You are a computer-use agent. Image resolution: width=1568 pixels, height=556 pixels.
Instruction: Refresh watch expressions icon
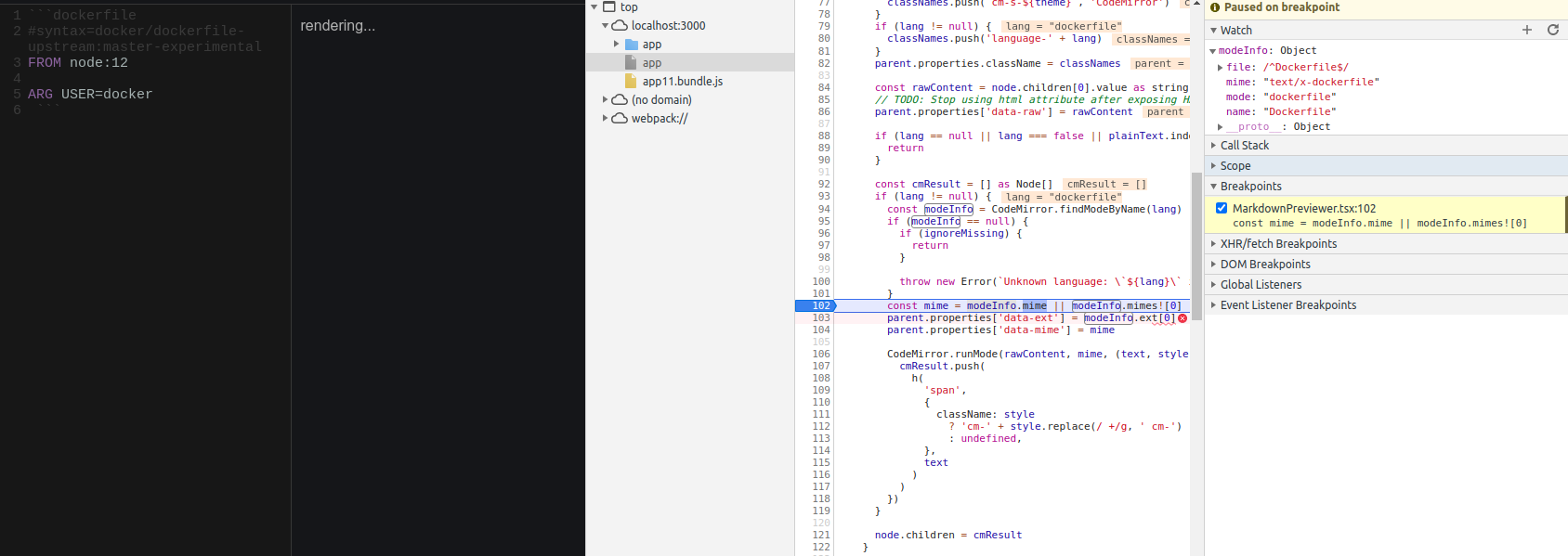point(1552,30)
